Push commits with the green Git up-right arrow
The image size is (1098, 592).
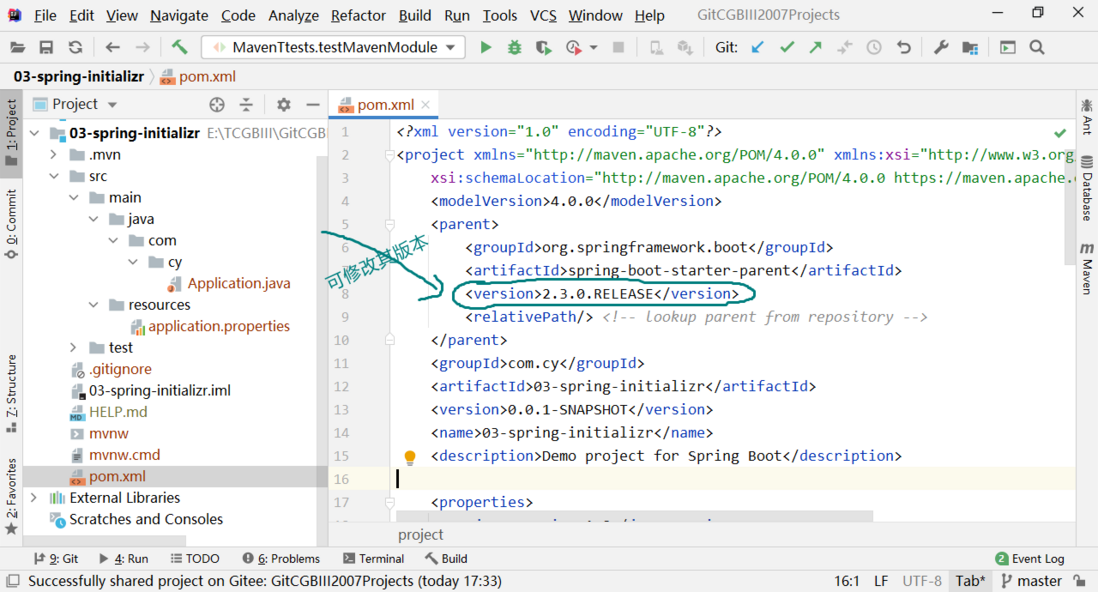tap(816, 48)
